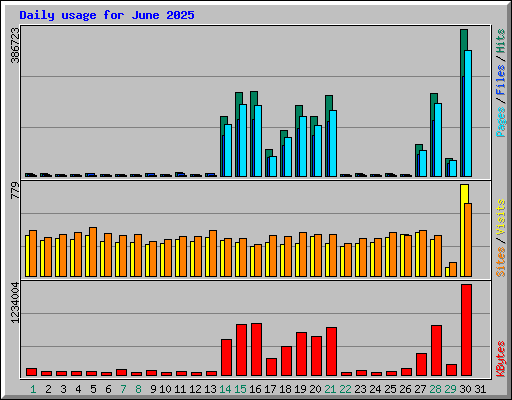Viewport: 512px width, 400px height.
Task: Click day 29 on the x-axis
Action: click(x=450, y=389)
